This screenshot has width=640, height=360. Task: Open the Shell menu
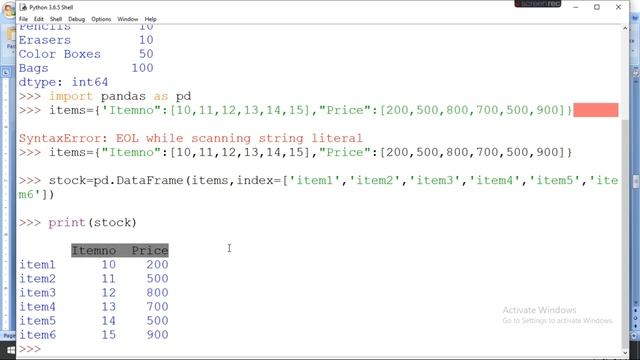56,19
